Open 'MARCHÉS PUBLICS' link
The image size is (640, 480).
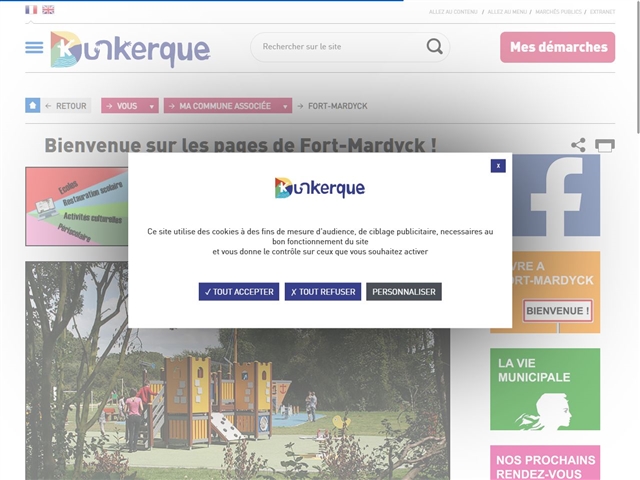558,12
